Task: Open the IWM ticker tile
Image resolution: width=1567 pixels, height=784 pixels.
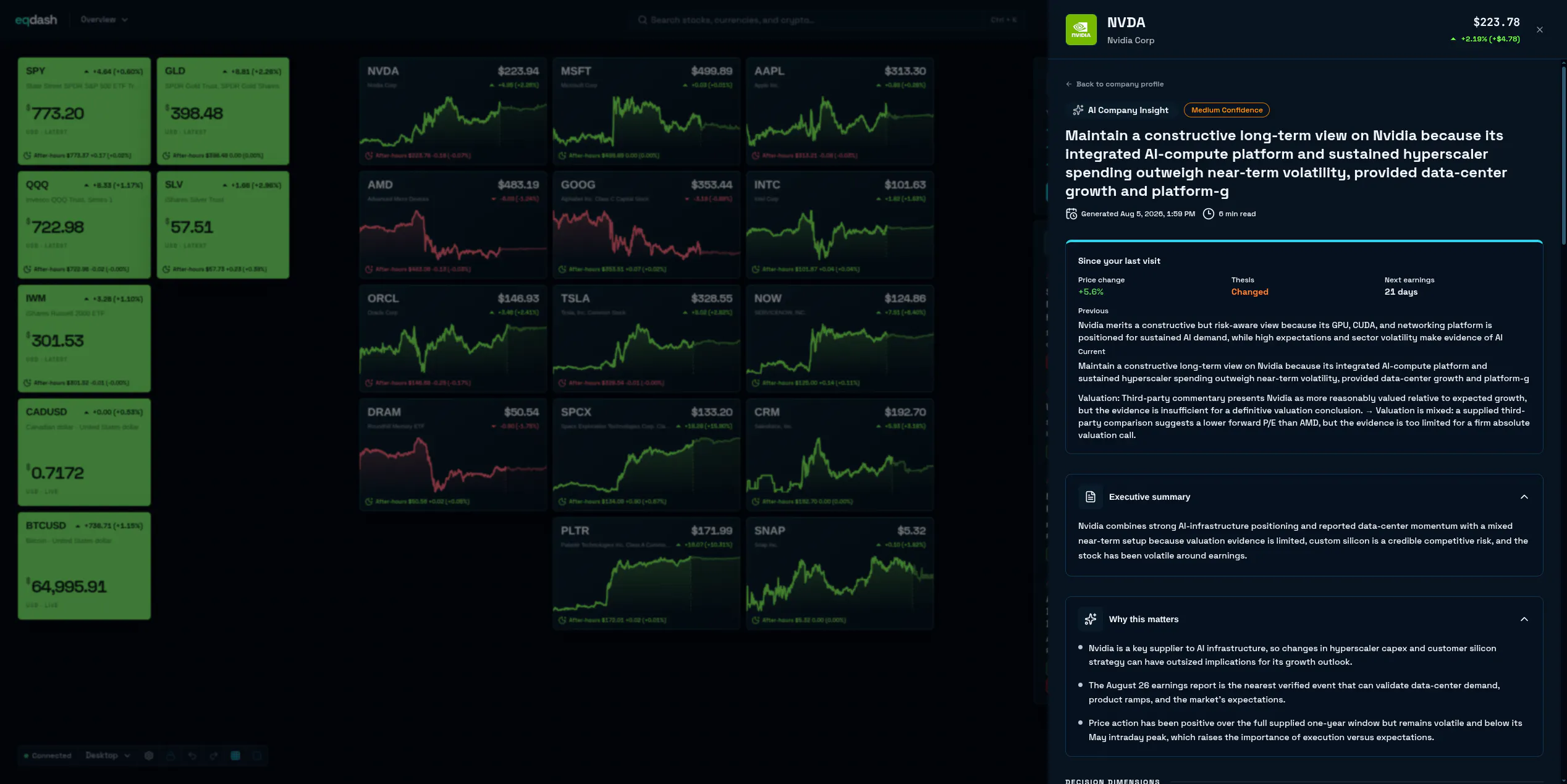Action: 84,339
